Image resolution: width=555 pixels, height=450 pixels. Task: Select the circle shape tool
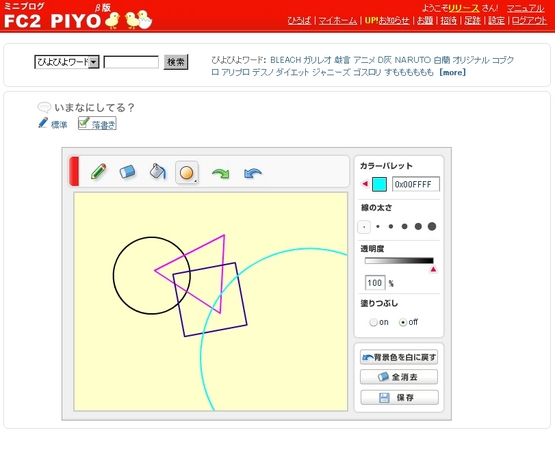click(x=187, y=173)
